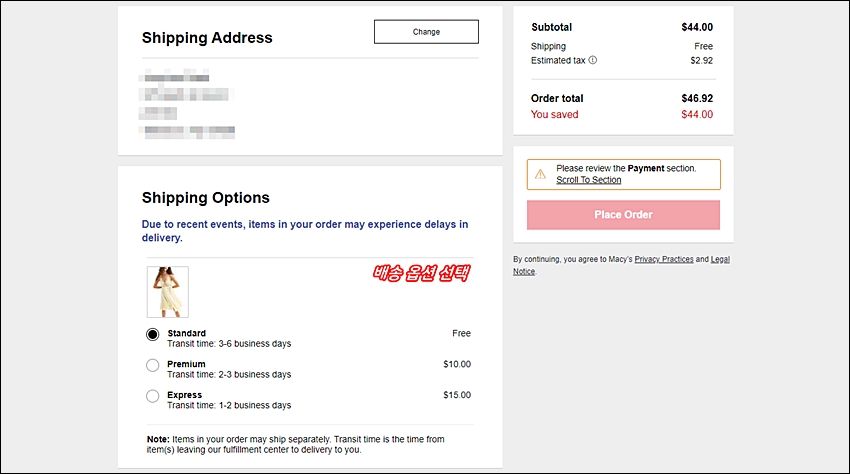850x474 pixels.
Task: Open the Legal Notice link
Action: coord(720,259)
